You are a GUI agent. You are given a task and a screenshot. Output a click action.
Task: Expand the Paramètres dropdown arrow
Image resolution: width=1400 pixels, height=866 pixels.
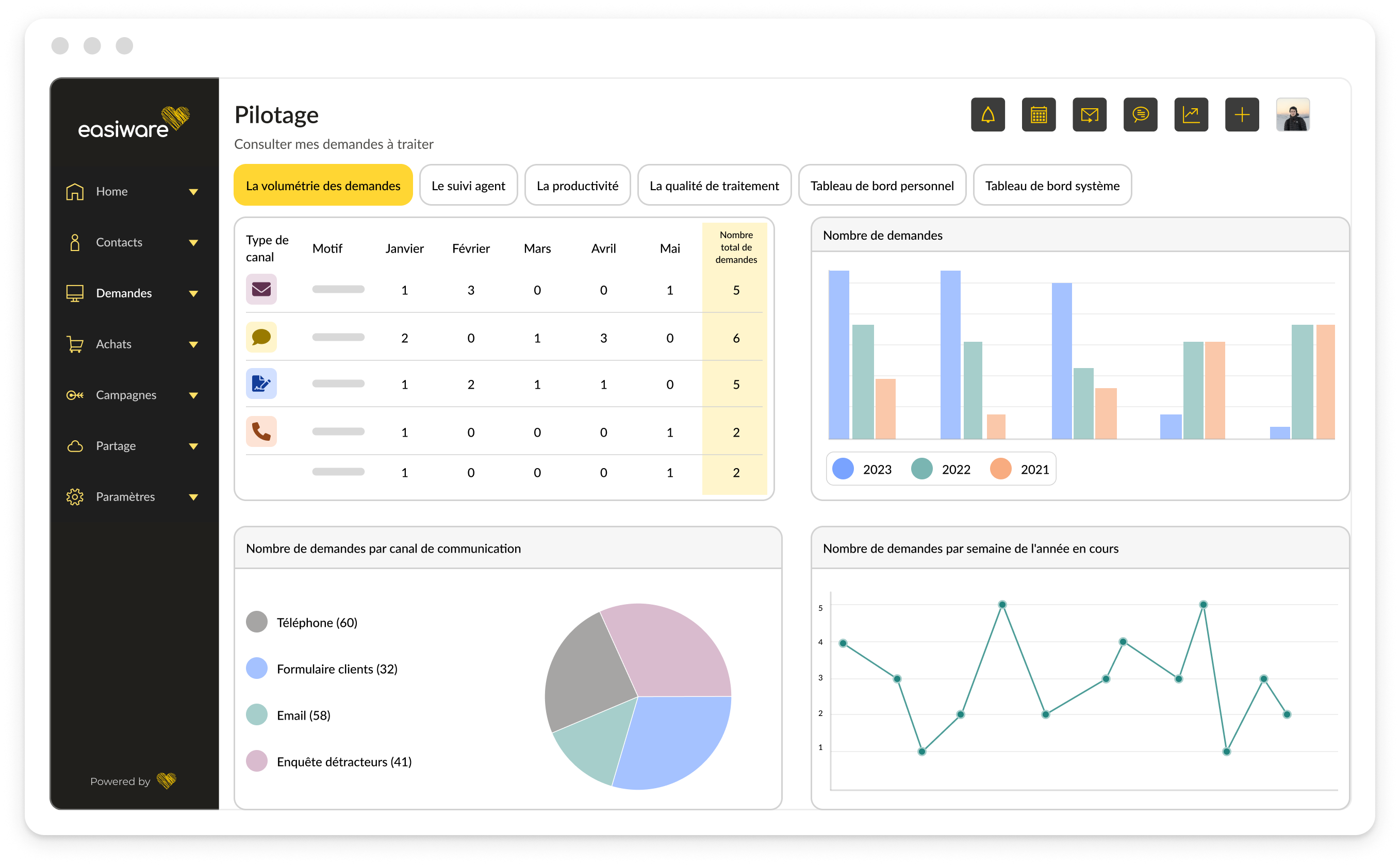(x=193, y=497)
